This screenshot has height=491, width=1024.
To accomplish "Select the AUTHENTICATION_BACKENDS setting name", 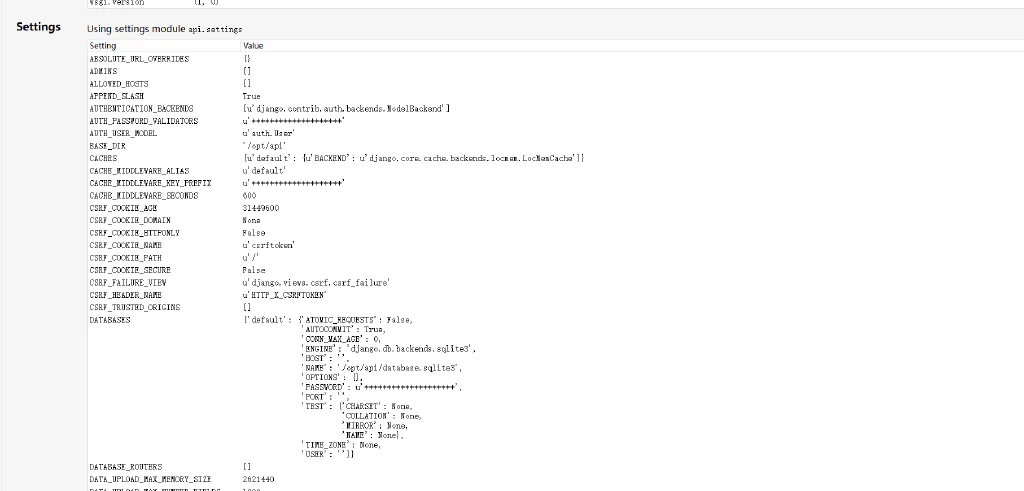I will 141,108.
